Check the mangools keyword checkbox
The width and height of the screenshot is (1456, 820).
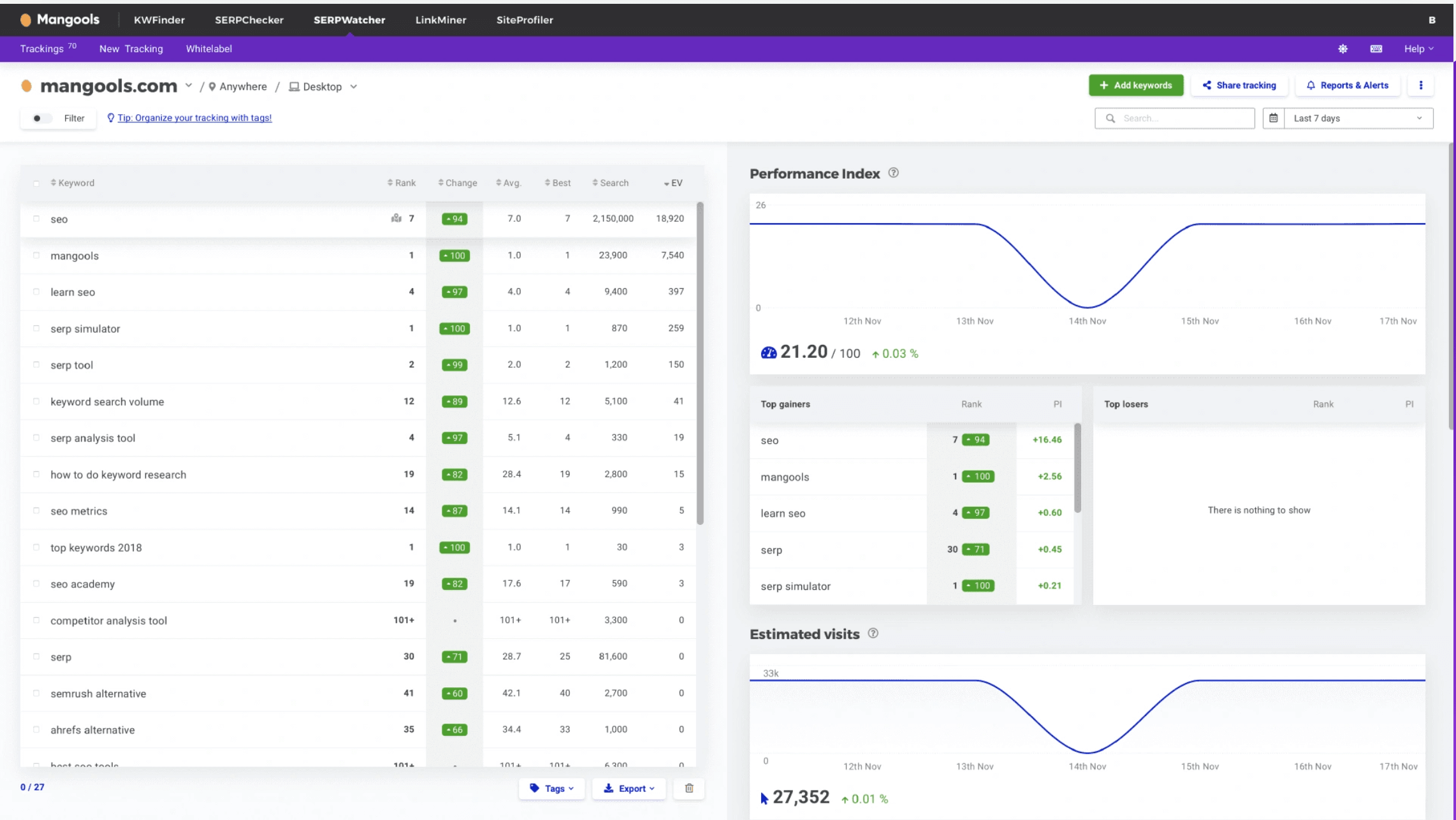(36, 256)
